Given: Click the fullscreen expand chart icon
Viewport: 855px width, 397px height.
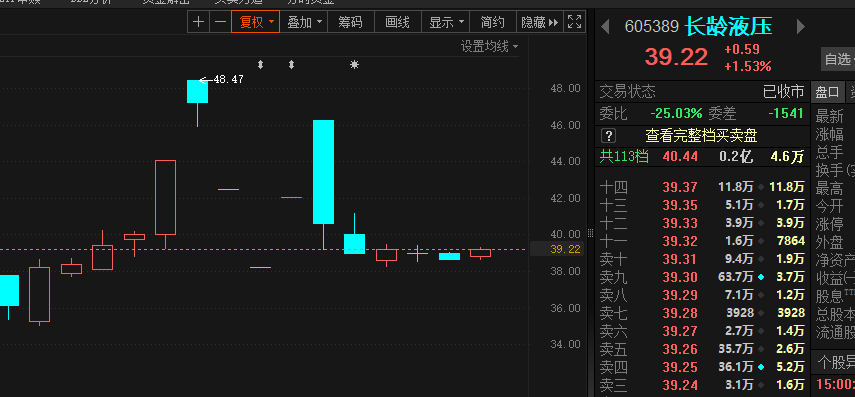Looking at the screenshot, I should tap(574, 22).
